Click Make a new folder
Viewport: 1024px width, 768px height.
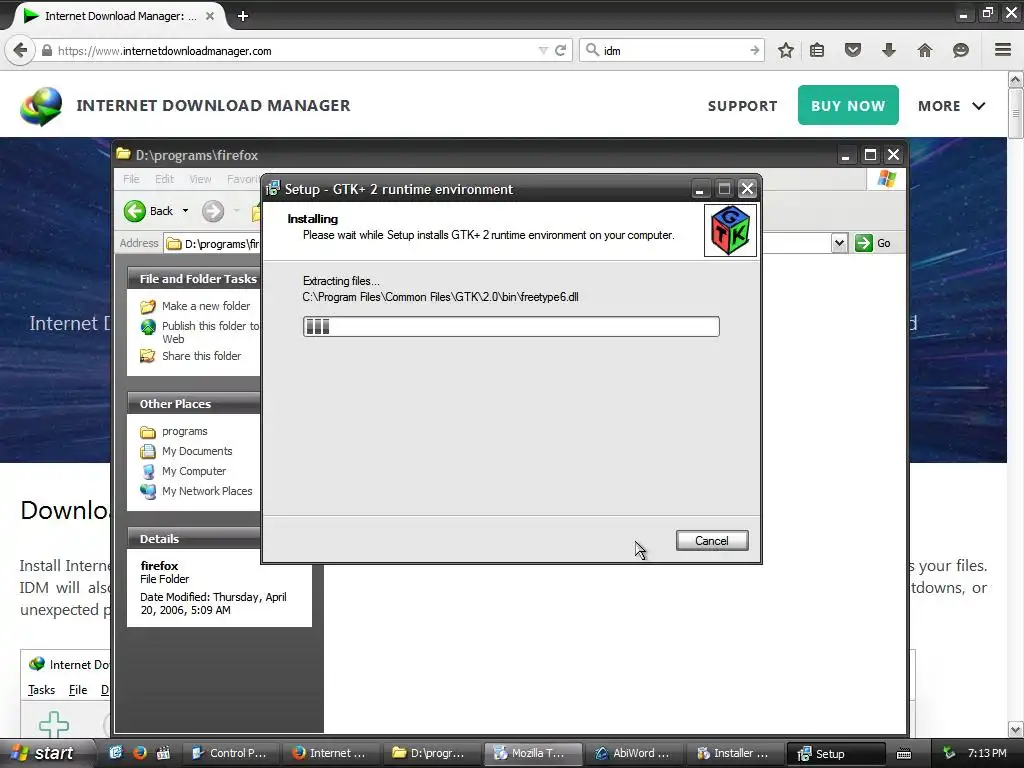click(x=206, y=306)
